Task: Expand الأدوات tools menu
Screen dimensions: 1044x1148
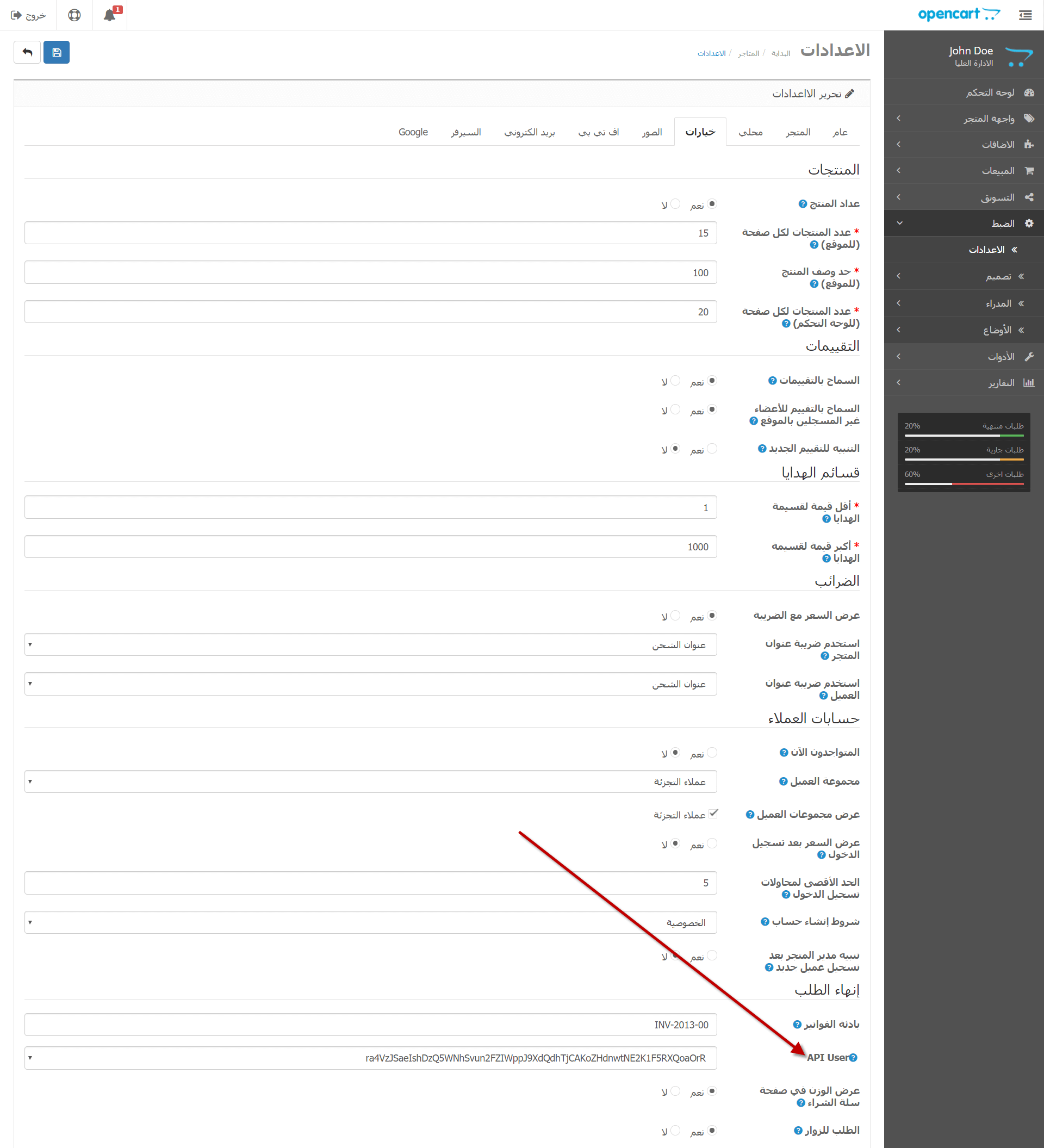Action: (964, 356)
